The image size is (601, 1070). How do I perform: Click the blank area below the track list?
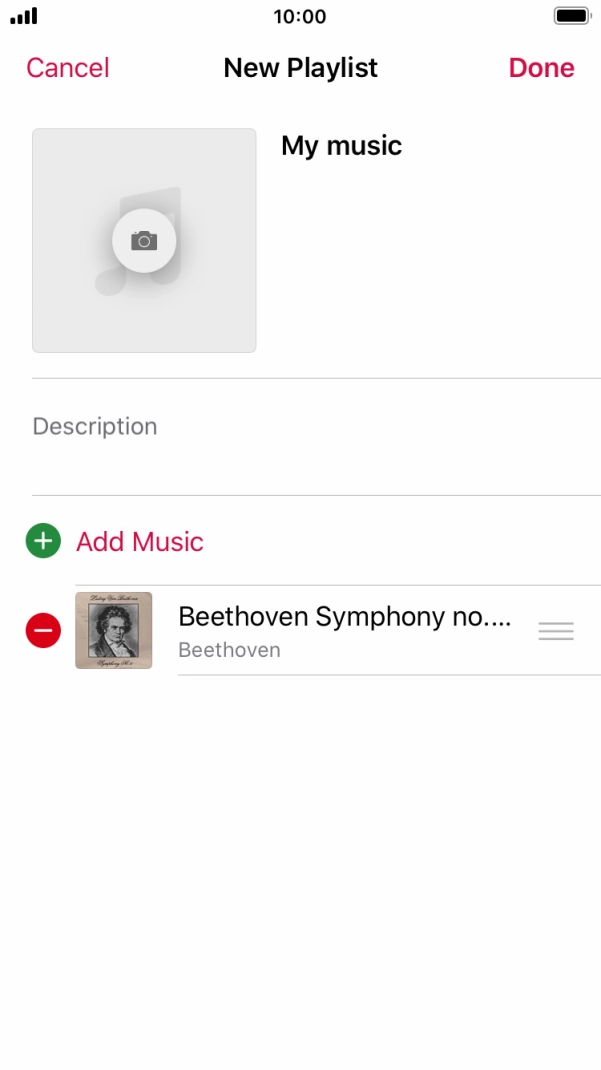pyautogui.click(x=300, y=860)
